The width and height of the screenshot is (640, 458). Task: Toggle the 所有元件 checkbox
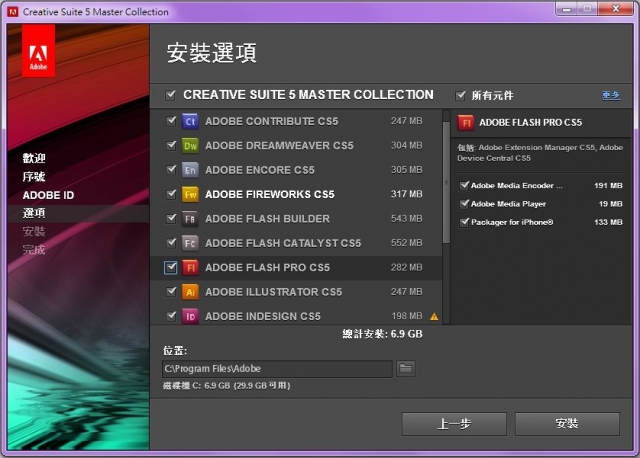(460, 96)
